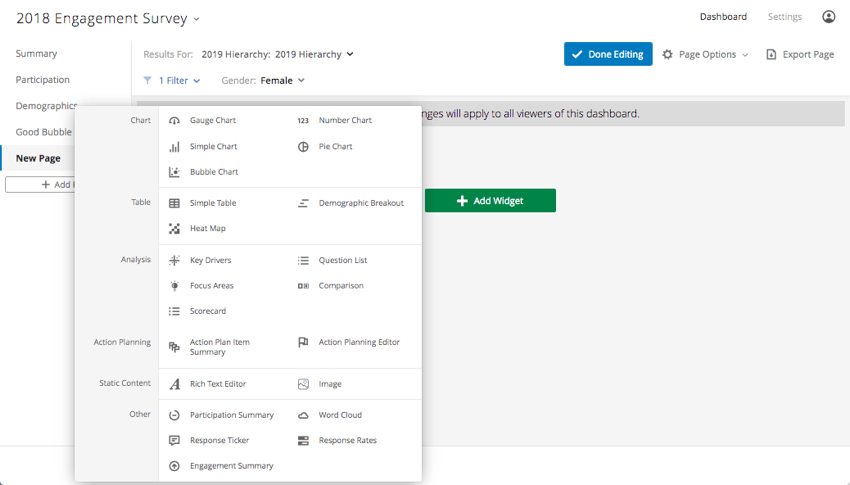Select the Heat Map icon
Viewport: 850px width, 485px height.
(x=174, y=229)
